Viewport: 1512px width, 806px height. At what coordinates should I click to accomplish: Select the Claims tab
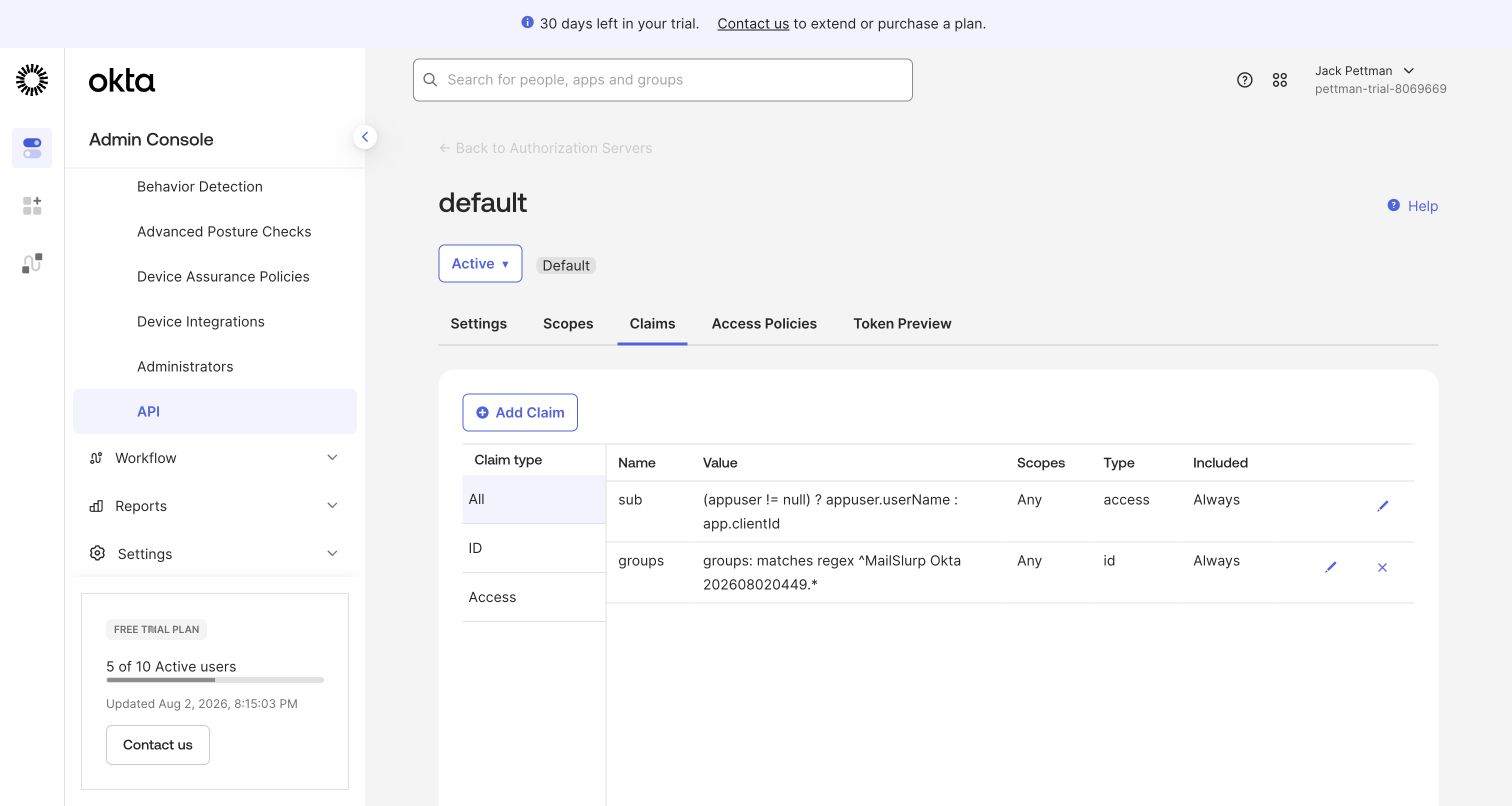[652, 323]
